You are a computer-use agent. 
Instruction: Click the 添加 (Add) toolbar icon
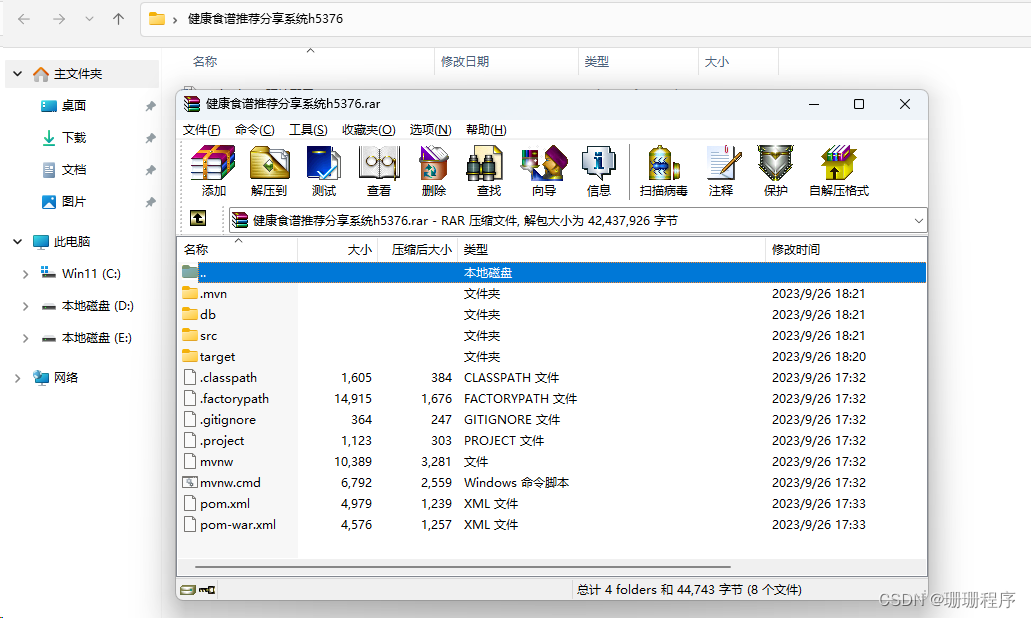[213, 163]
